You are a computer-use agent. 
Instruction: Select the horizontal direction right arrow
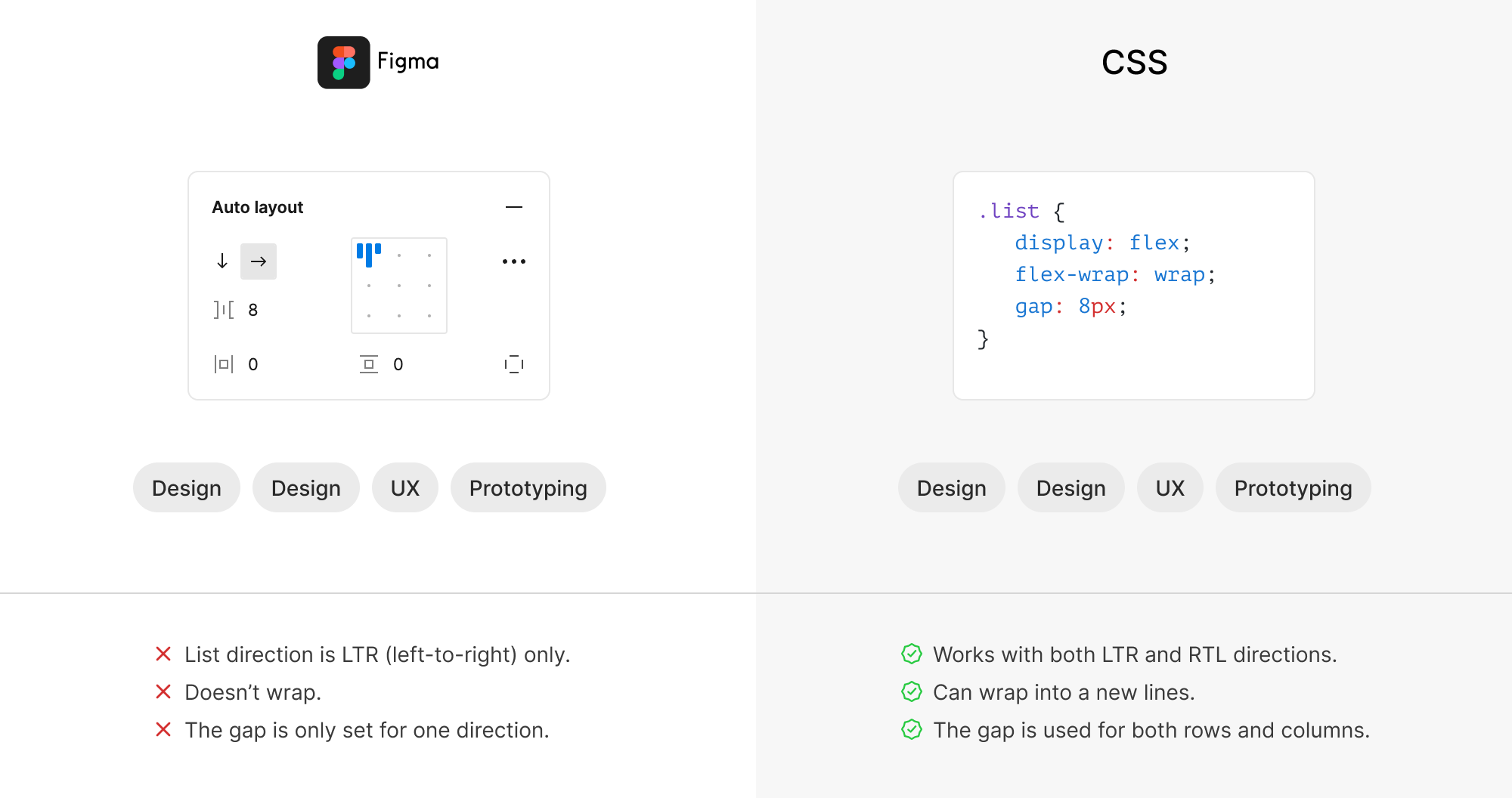(x=259, y=261)
